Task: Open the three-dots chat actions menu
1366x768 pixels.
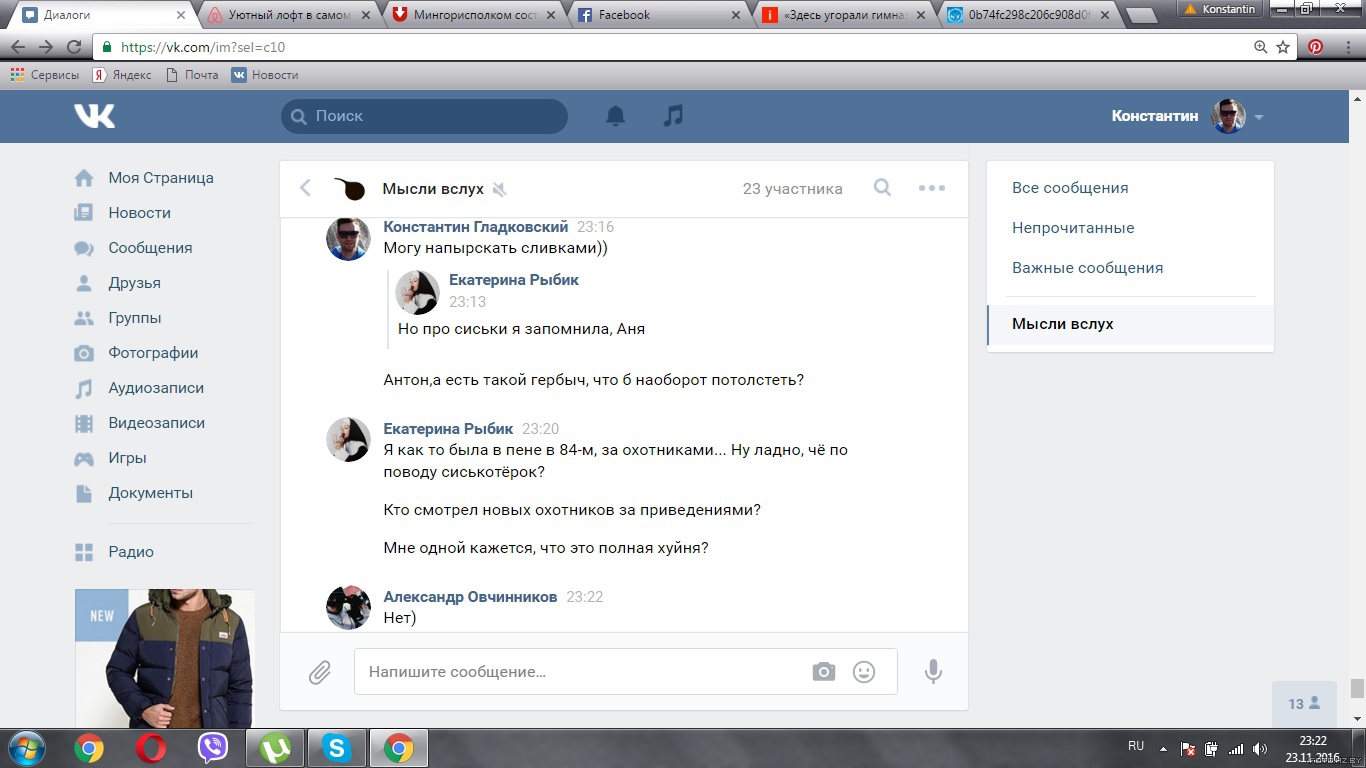Action: pos(931,188)
